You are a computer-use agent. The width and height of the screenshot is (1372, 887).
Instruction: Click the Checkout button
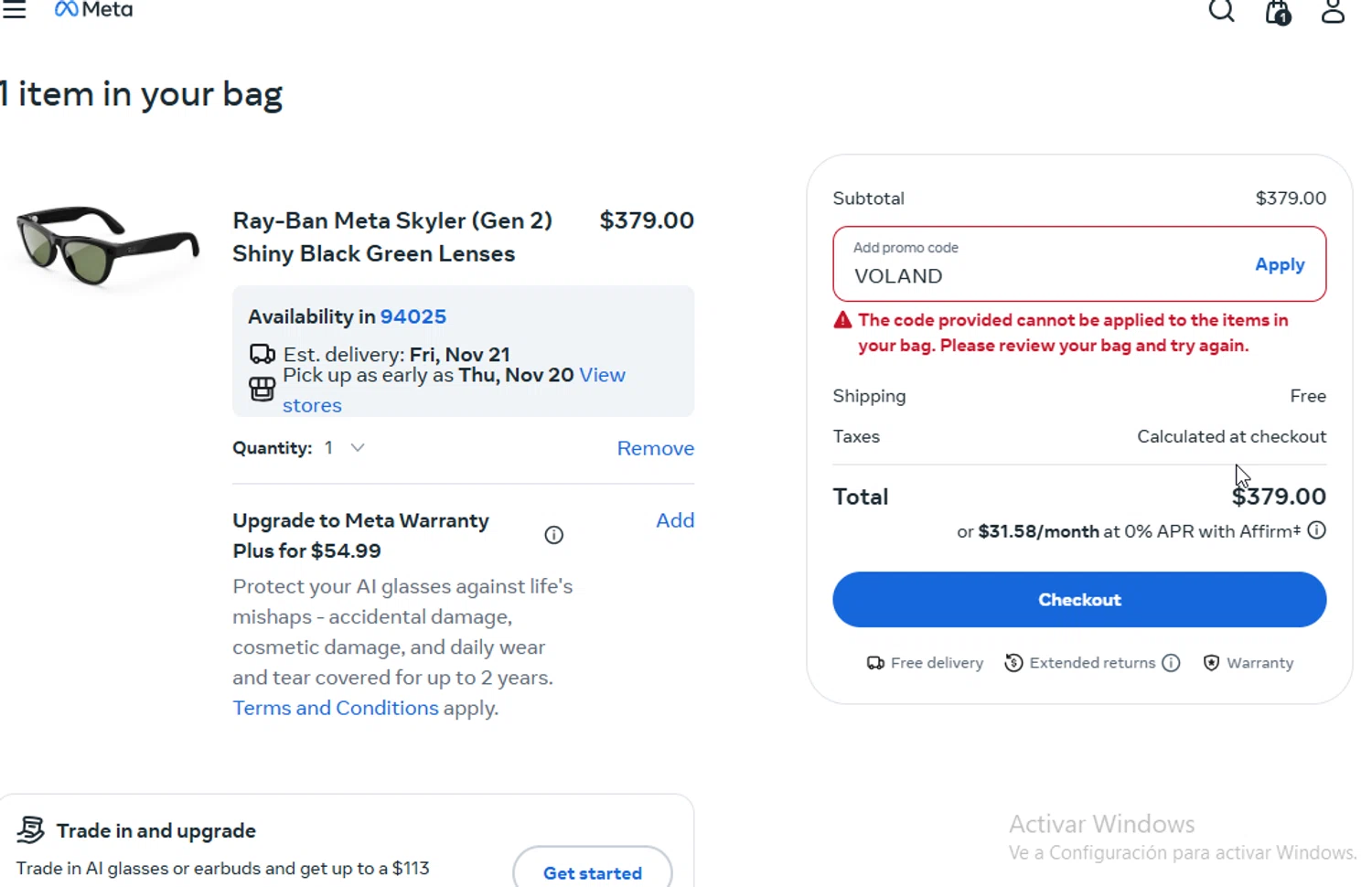tap(1078, 600)
